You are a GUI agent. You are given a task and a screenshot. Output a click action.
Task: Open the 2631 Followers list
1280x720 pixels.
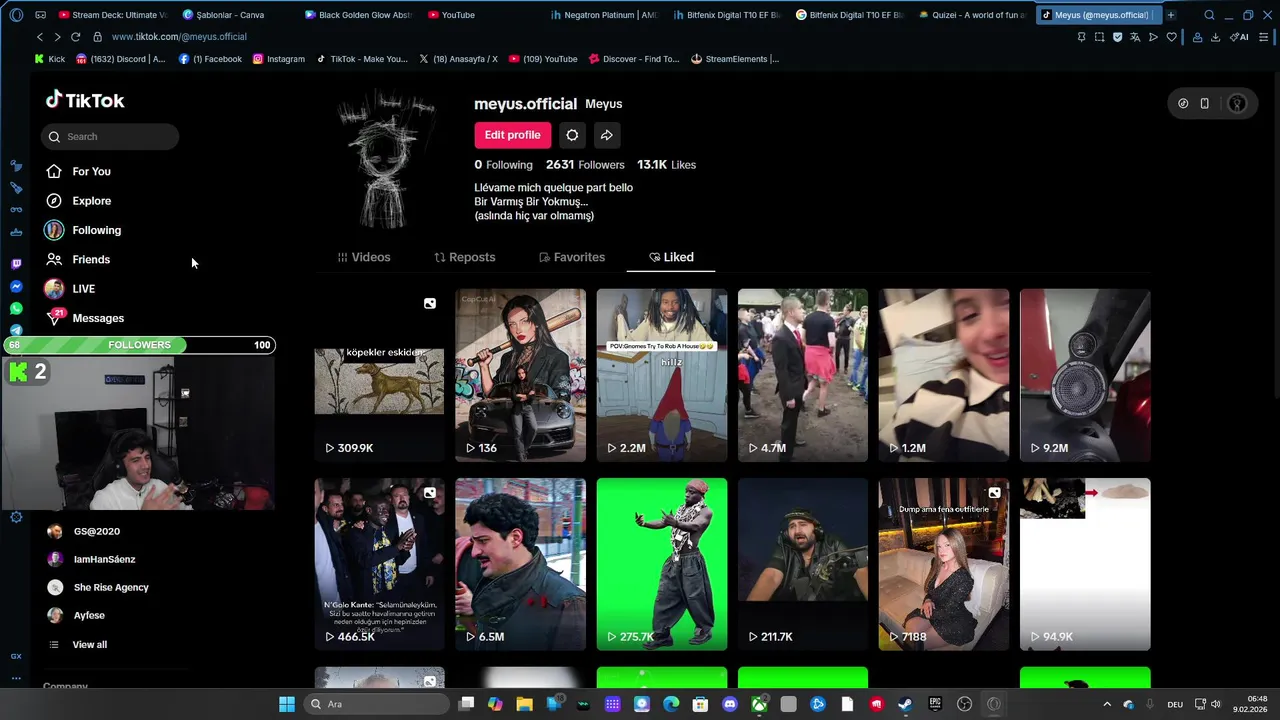click(x=585, y=165)
